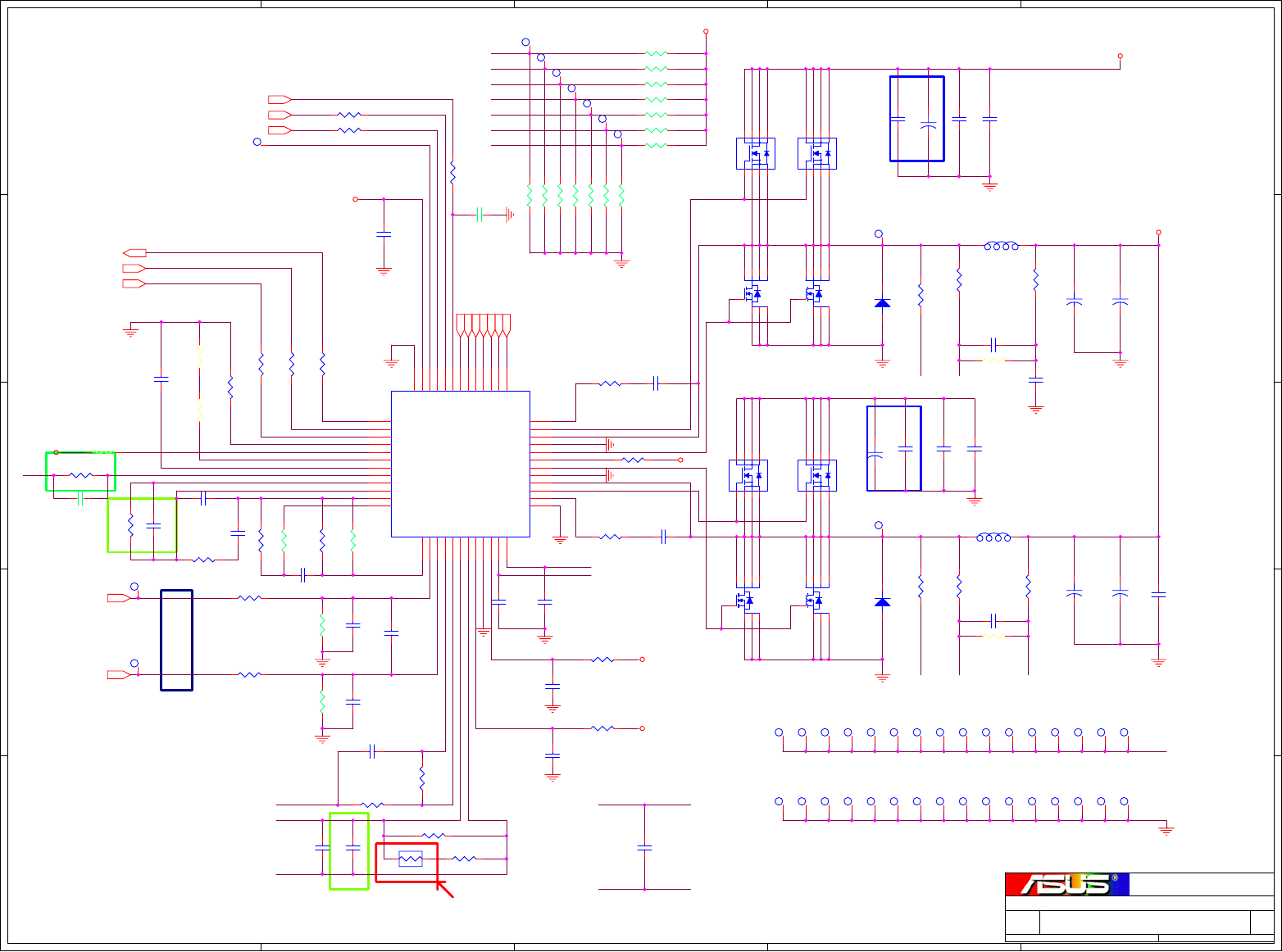Select right unboxed low-side MOSFET in lower phase
1282x952 pixels.
[x=813, y=601]
